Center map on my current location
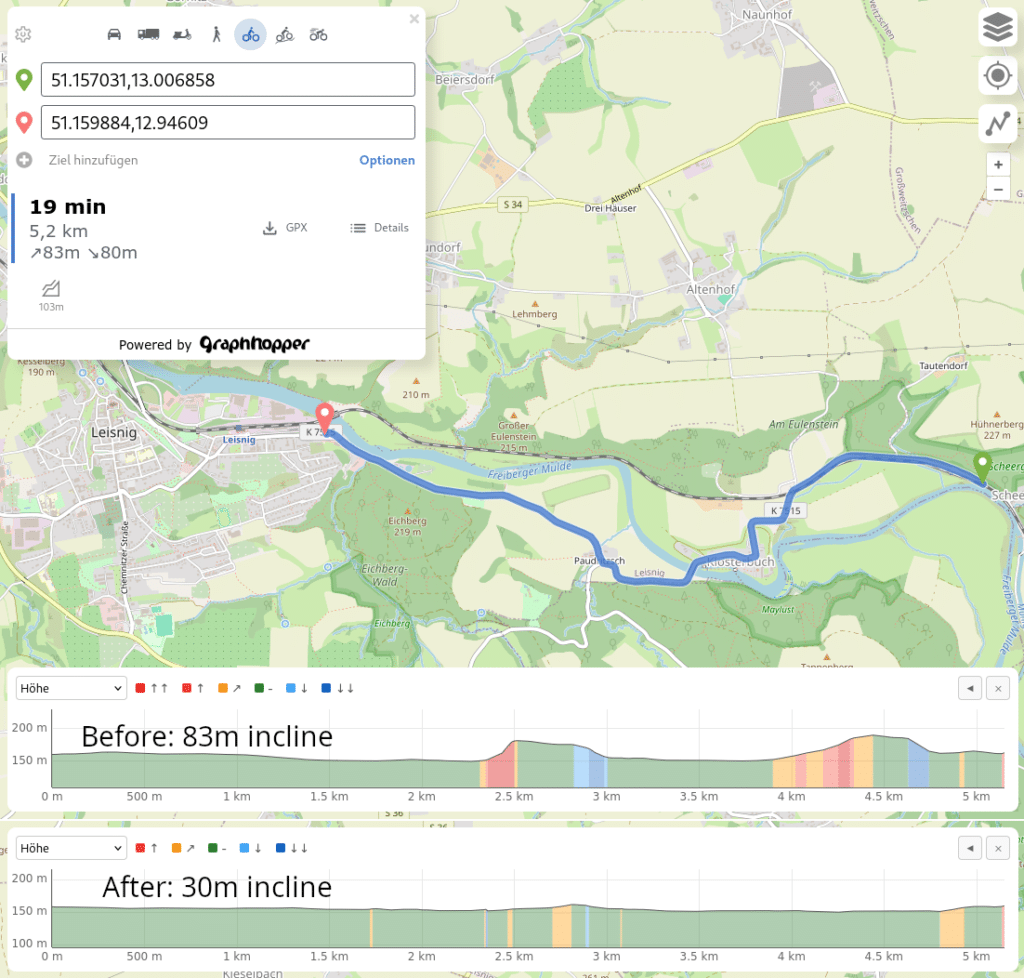This screenshot has height=978, width=1024. pyautogui.click(x=997, y=76)
